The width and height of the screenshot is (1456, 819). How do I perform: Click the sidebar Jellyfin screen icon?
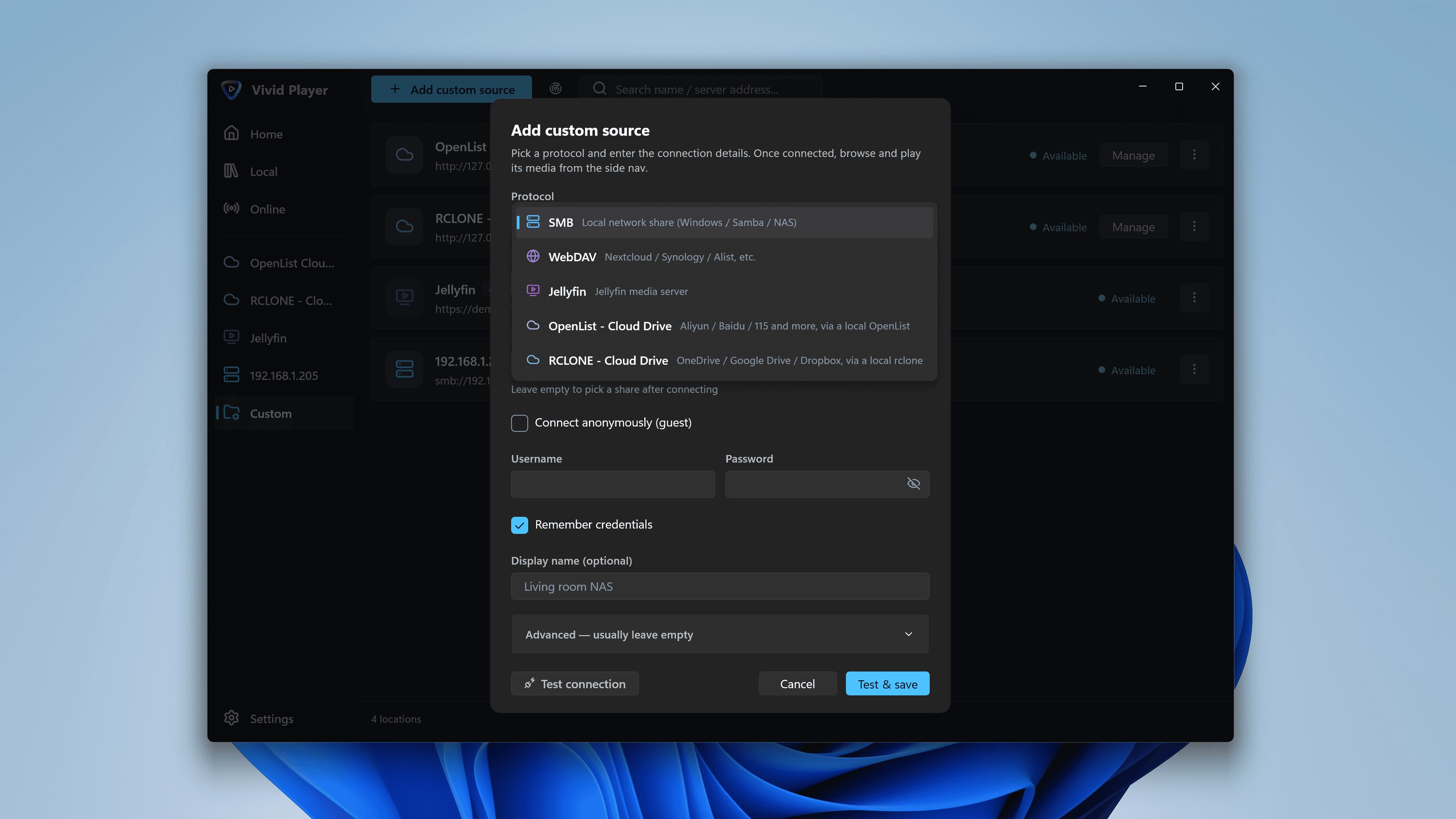(x=231, y=337)
